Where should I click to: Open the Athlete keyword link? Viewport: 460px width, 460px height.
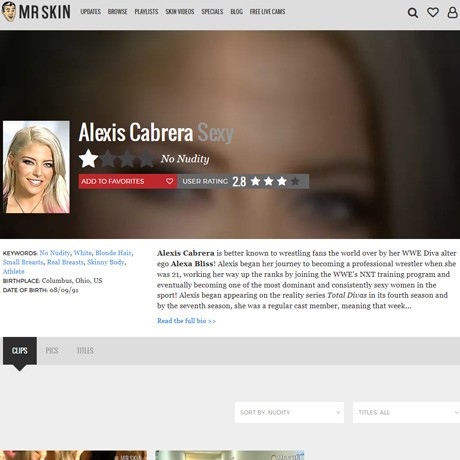pos(13,271)
